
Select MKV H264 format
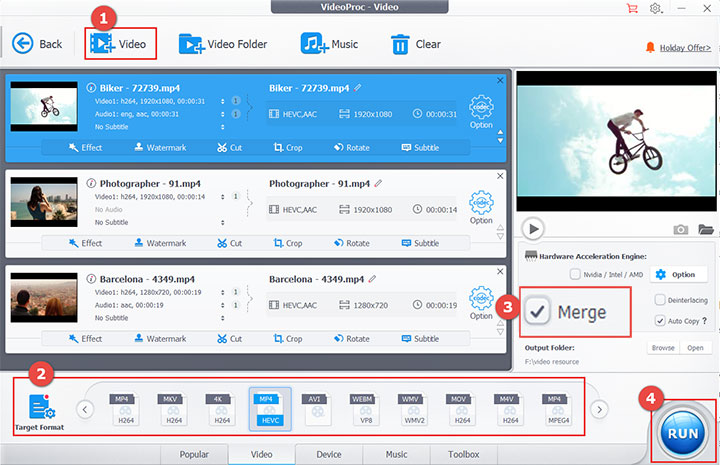[x=174, y=409]
